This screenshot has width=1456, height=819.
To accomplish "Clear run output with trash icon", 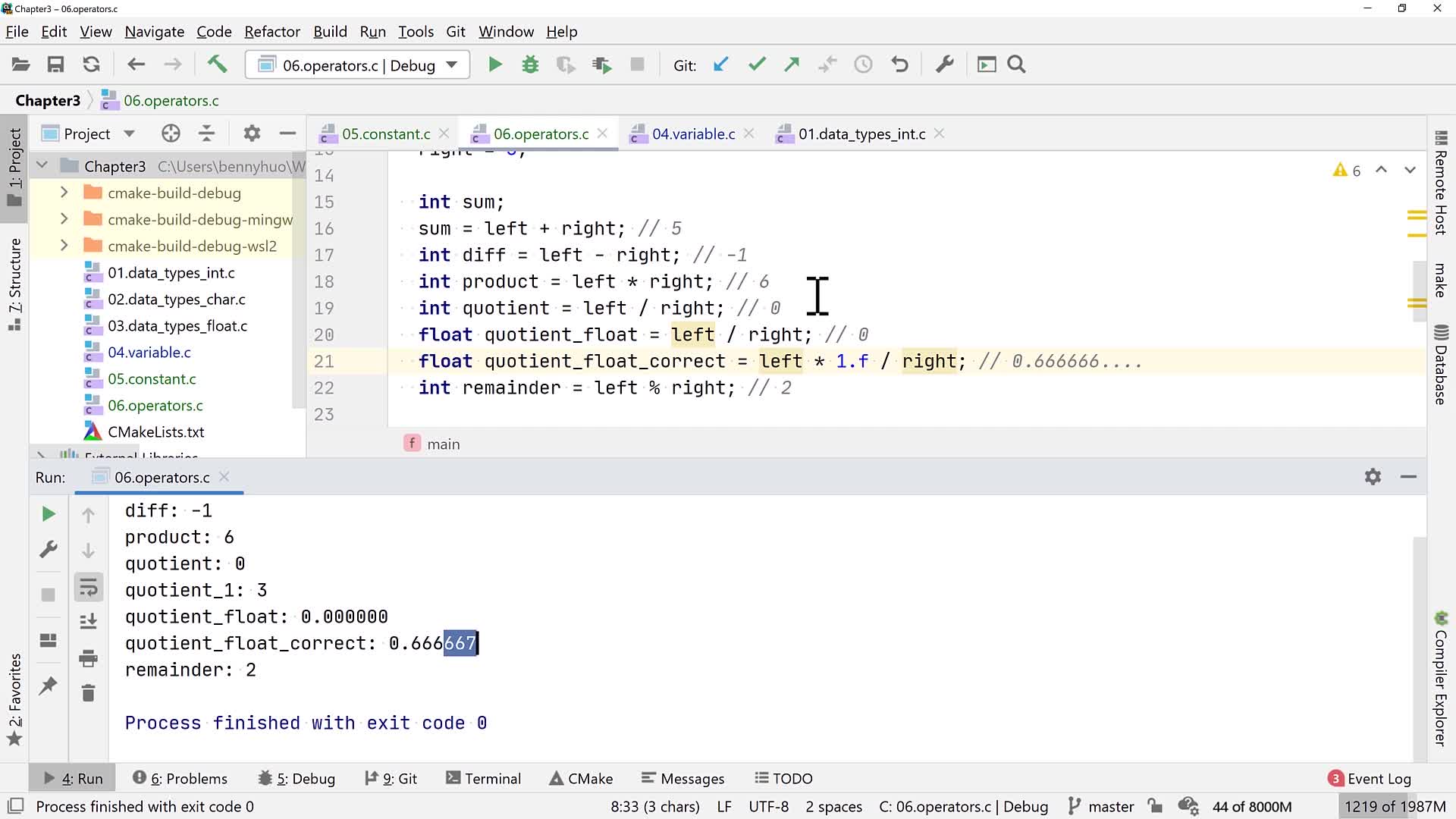I will pos(88,693).
